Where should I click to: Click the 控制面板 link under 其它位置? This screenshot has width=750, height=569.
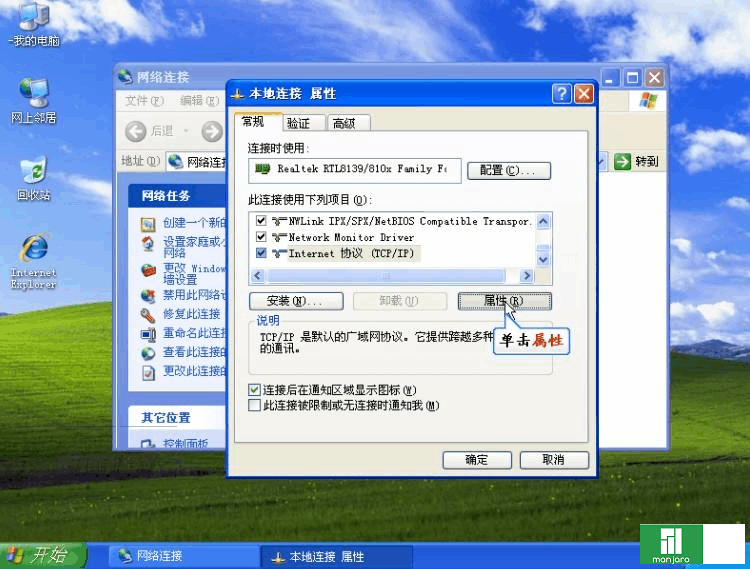[186, 444]
